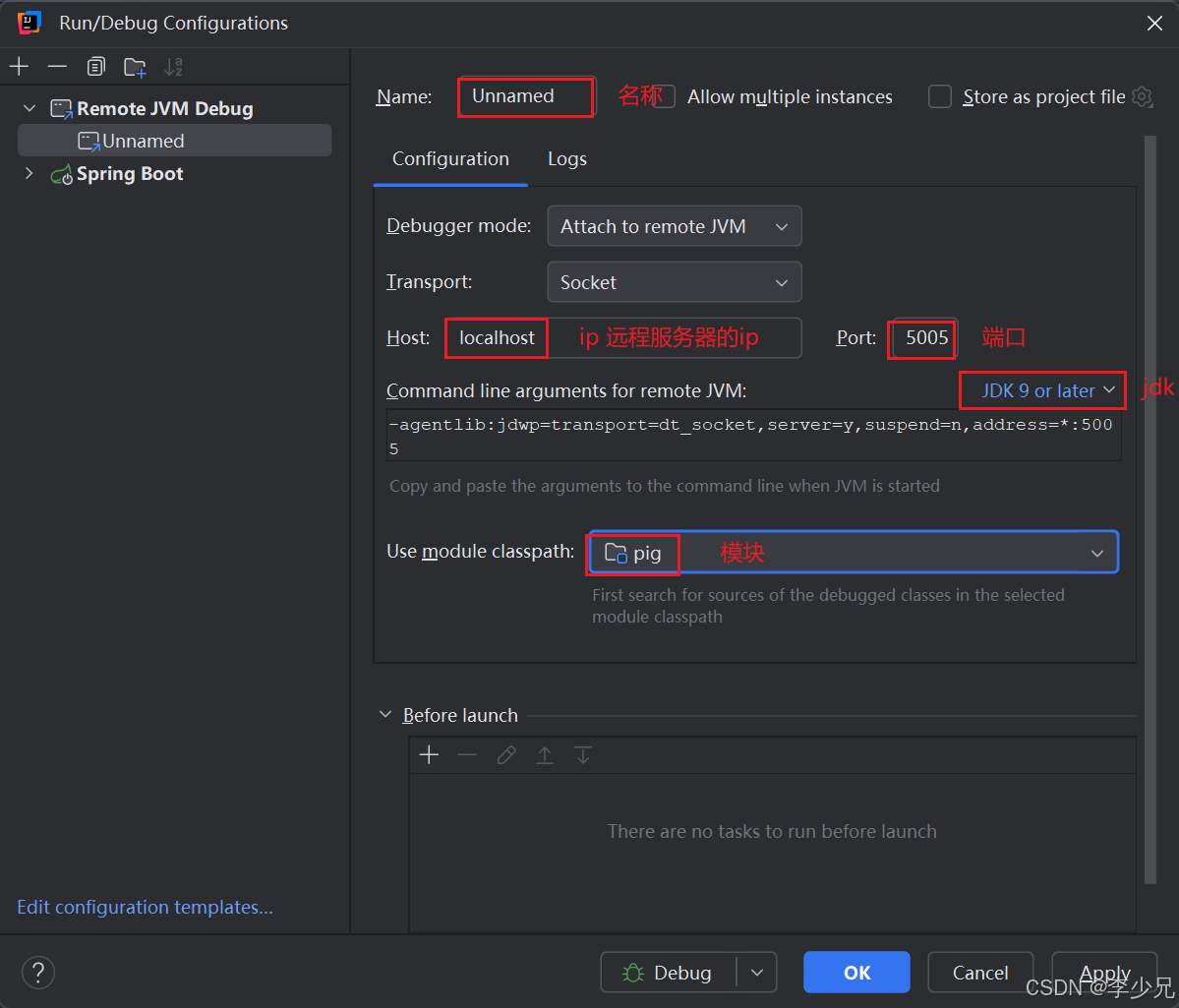Click the gear icon beside Store as project file
Image resolution: width=1179 pixels, height=1008 pixels.
(1142, 96)
